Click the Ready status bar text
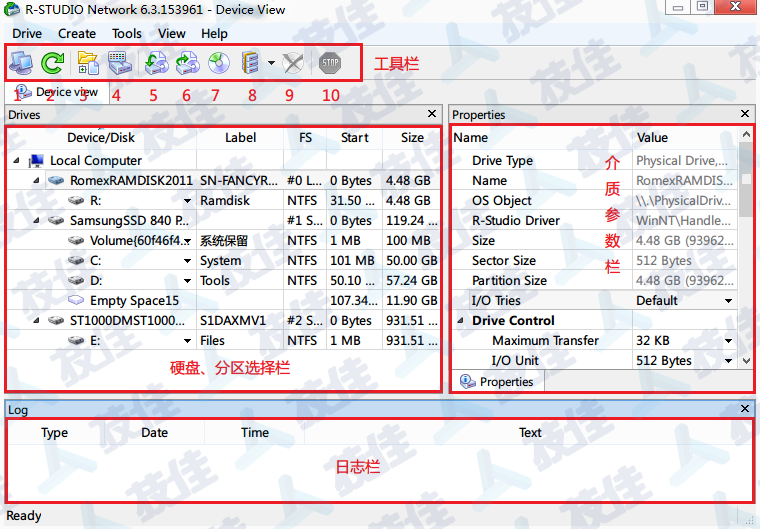This screenshot has width=760, height=529. point(23,516)
